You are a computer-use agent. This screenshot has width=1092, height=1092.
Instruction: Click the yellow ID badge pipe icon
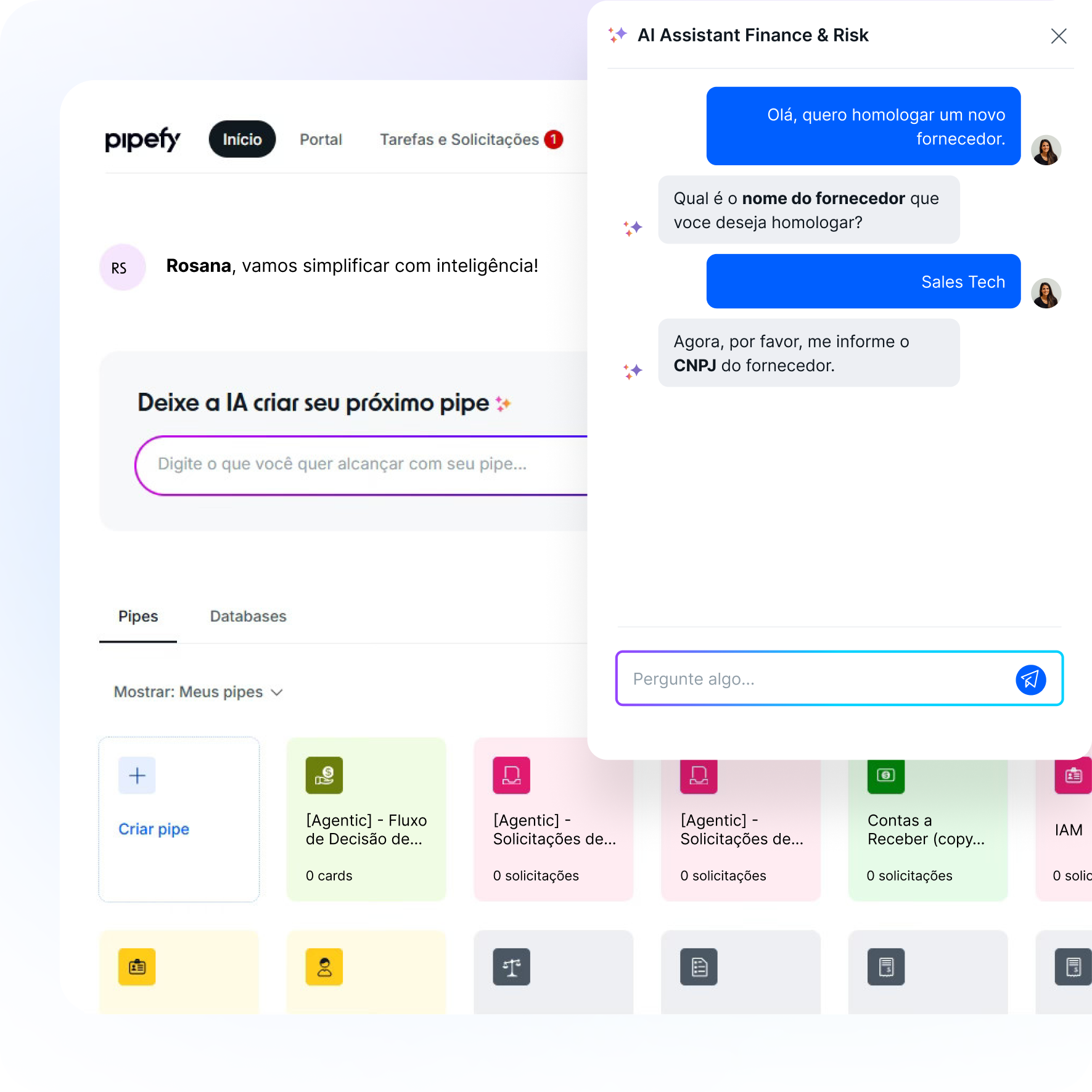[x=137, y=966]
